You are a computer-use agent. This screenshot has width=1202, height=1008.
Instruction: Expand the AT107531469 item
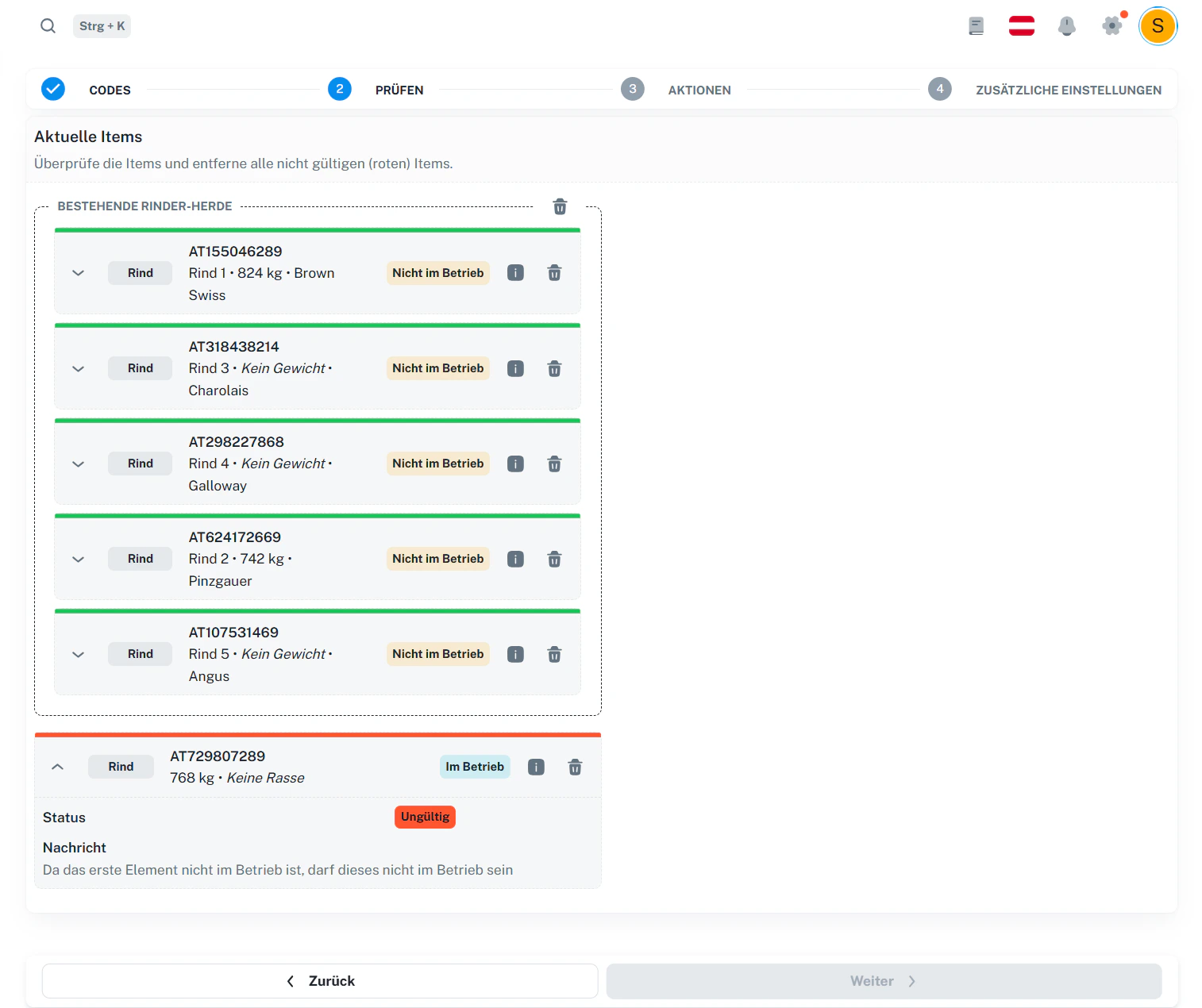pyautogui.click(x=78, y=654)
